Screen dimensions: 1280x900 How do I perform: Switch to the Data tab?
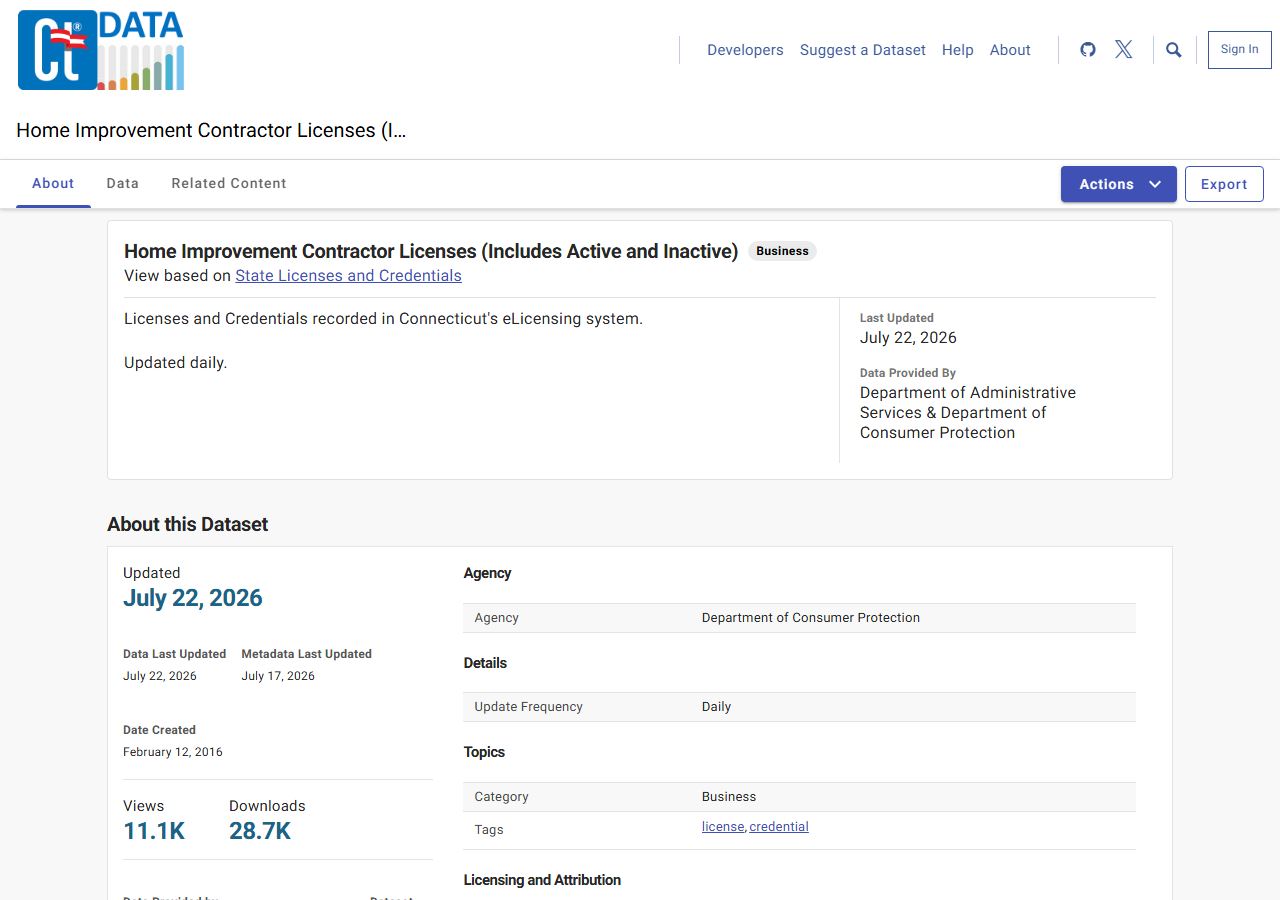(123, 184)
